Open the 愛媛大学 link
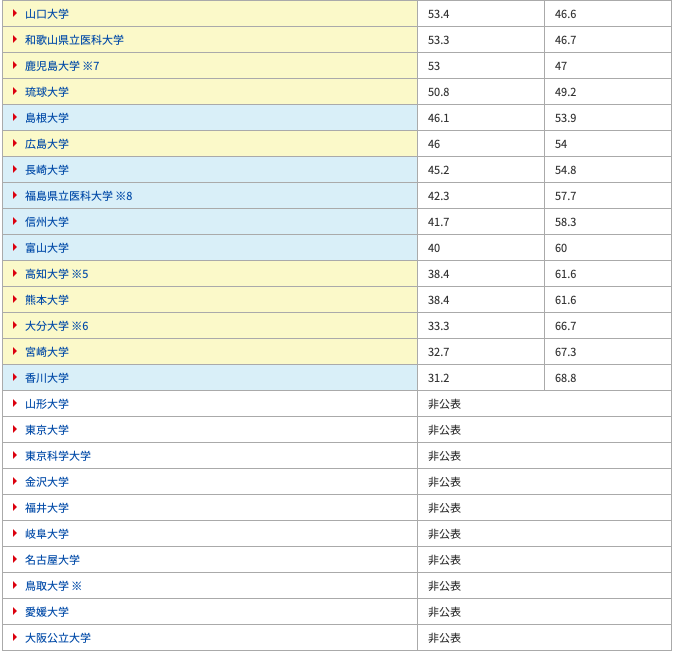The height and width of the screenshot is (653, 673). (47, 612)
